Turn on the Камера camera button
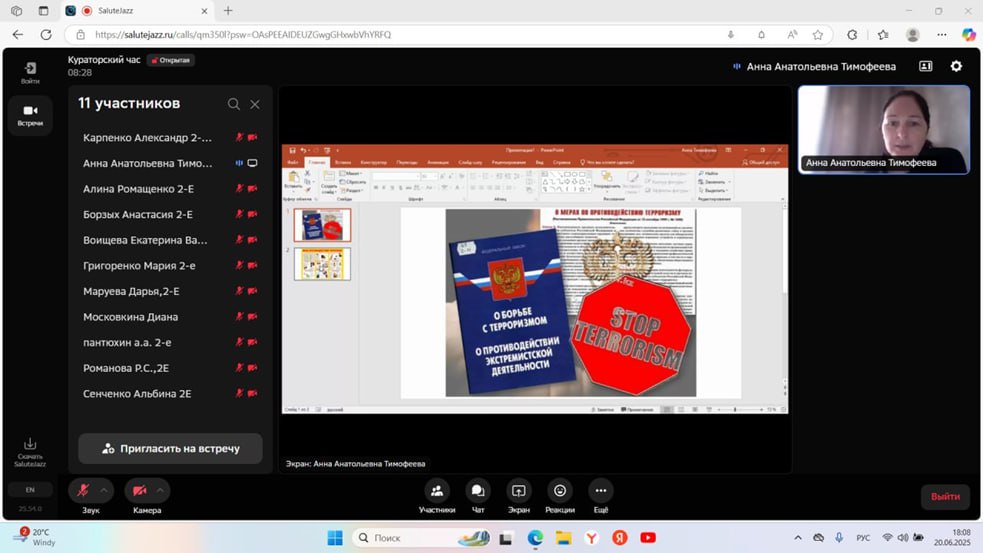 pos(139,491)
